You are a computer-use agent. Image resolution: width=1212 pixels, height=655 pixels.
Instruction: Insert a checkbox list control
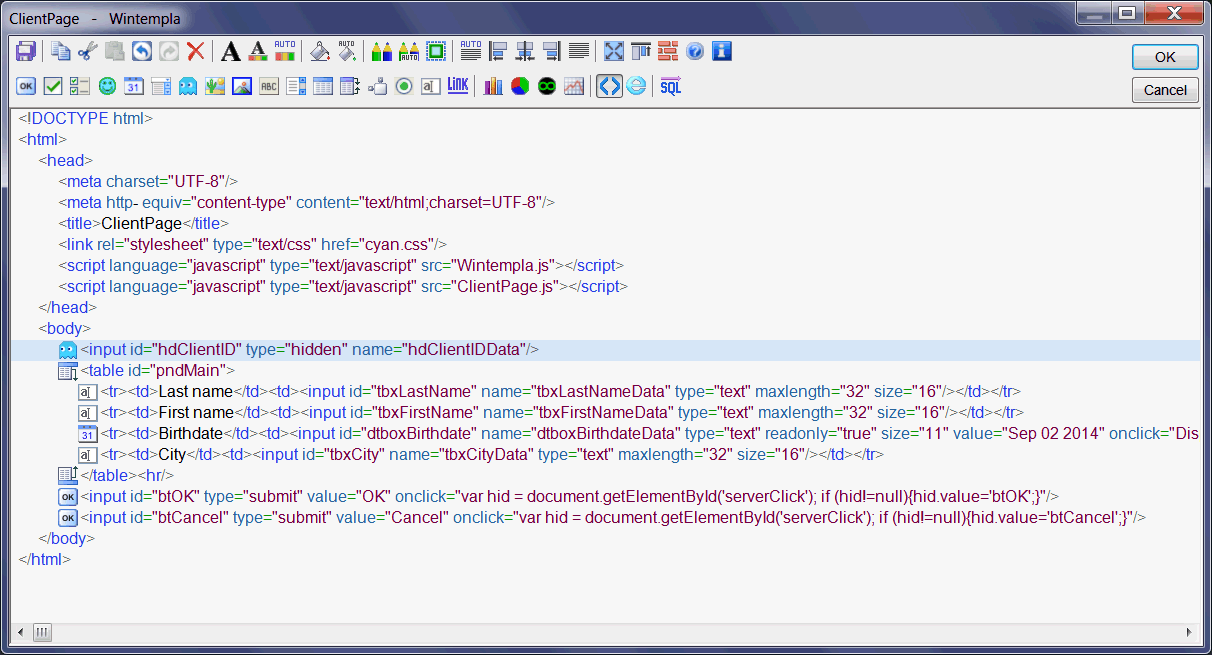click(80, 86)
